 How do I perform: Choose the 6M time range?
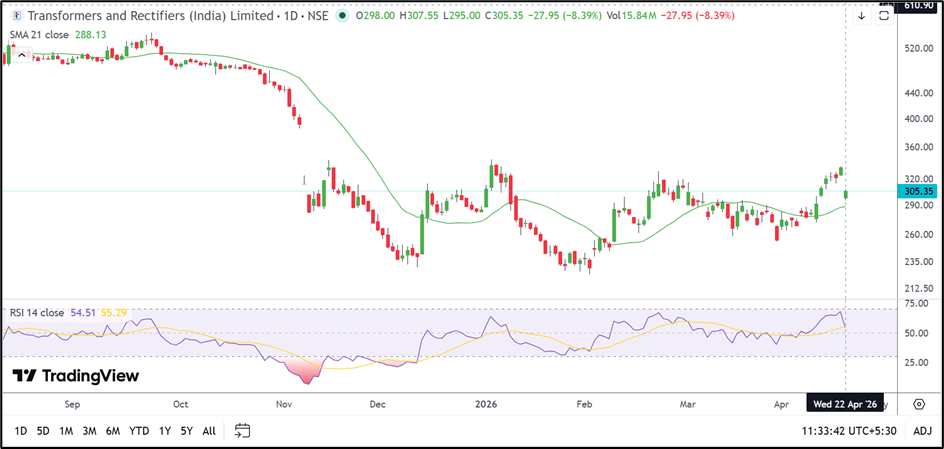pyautogui.click(x=114, y=431)
